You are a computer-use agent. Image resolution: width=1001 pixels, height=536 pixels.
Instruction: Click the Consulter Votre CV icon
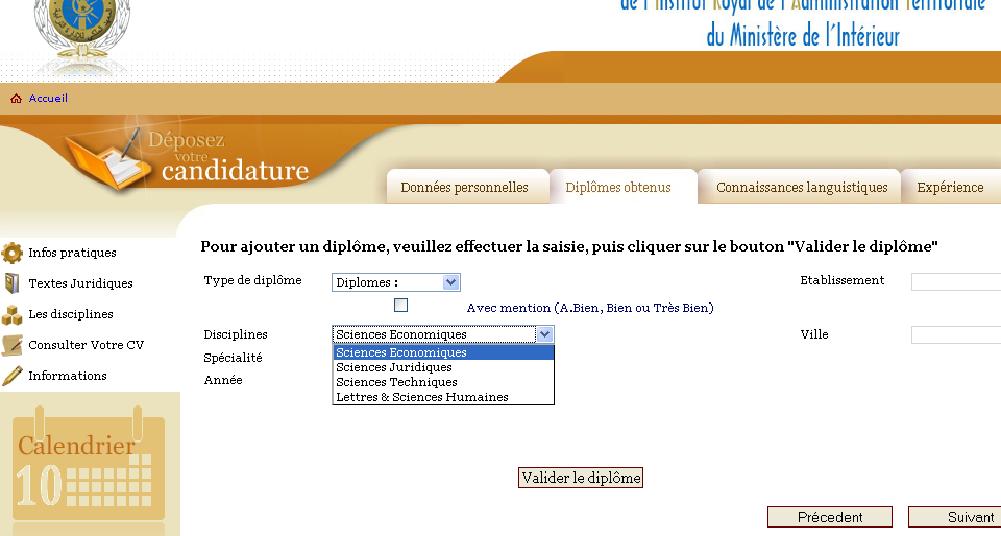point(11,345)
